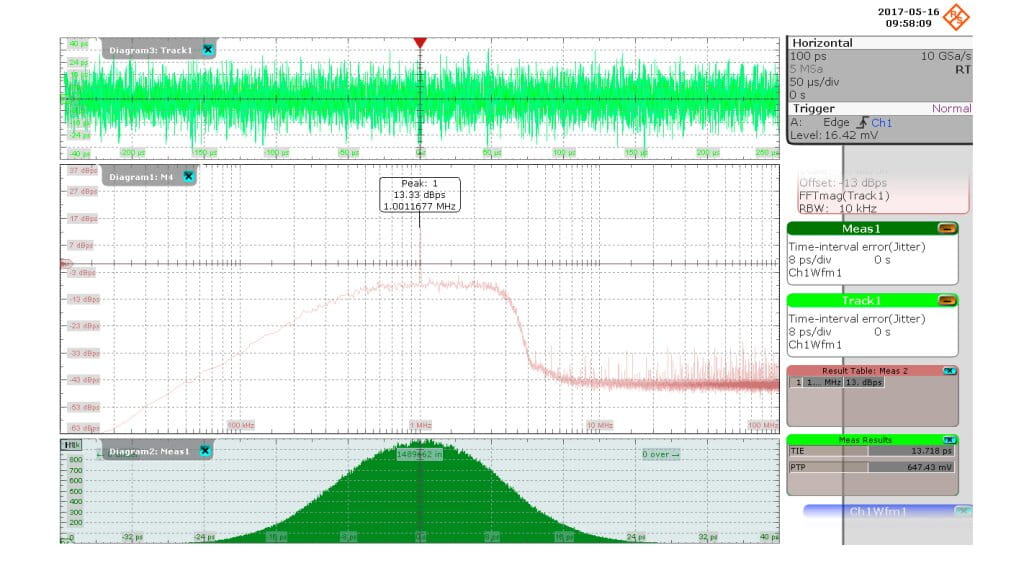Open the Horizontal settings panel

tap(822, 43)
